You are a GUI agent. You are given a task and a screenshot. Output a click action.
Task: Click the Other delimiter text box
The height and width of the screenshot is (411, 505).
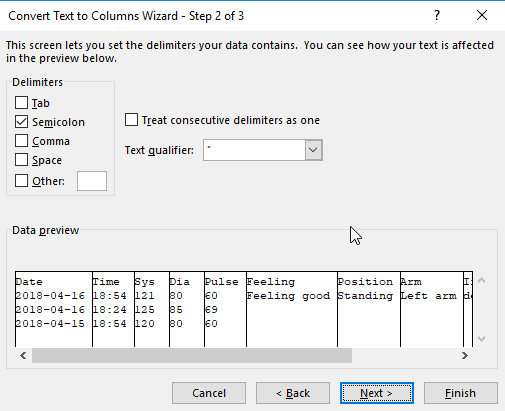(92, 181)
